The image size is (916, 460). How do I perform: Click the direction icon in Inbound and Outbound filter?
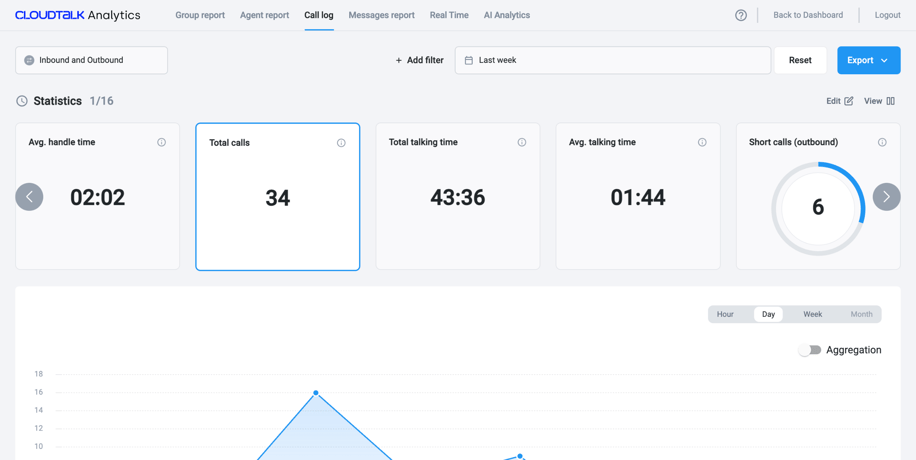(29, 60)
